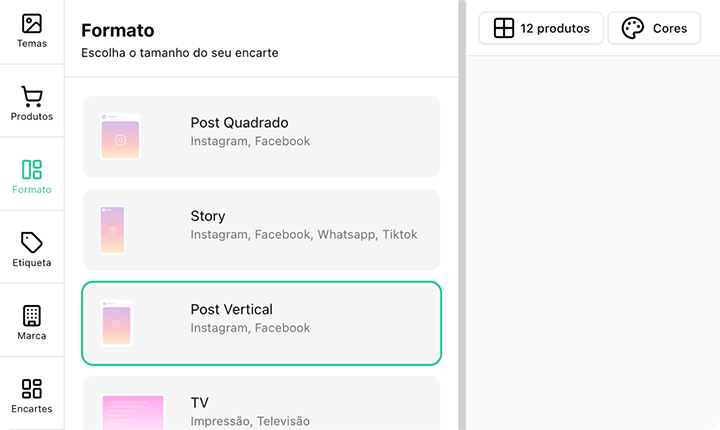The width and height of the screenshot is (720, 430).
Task: Click the Story preview thumbnail
Action: tap(113, 230)
